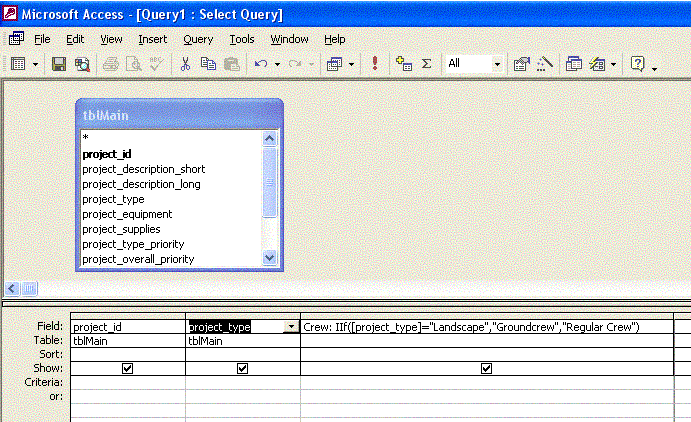The width and height of the screenshot is (691, 422).
Task: Click the Query Type toolbar icon
Action: pyautogui.click(x=334, y=64)
